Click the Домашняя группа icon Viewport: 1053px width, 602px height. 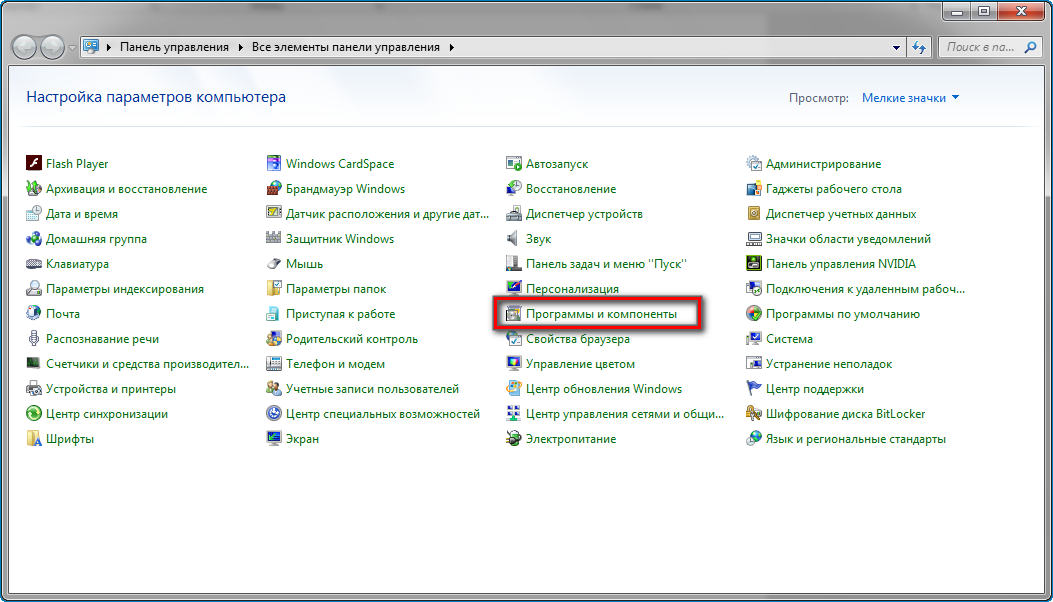coord(34,239)
